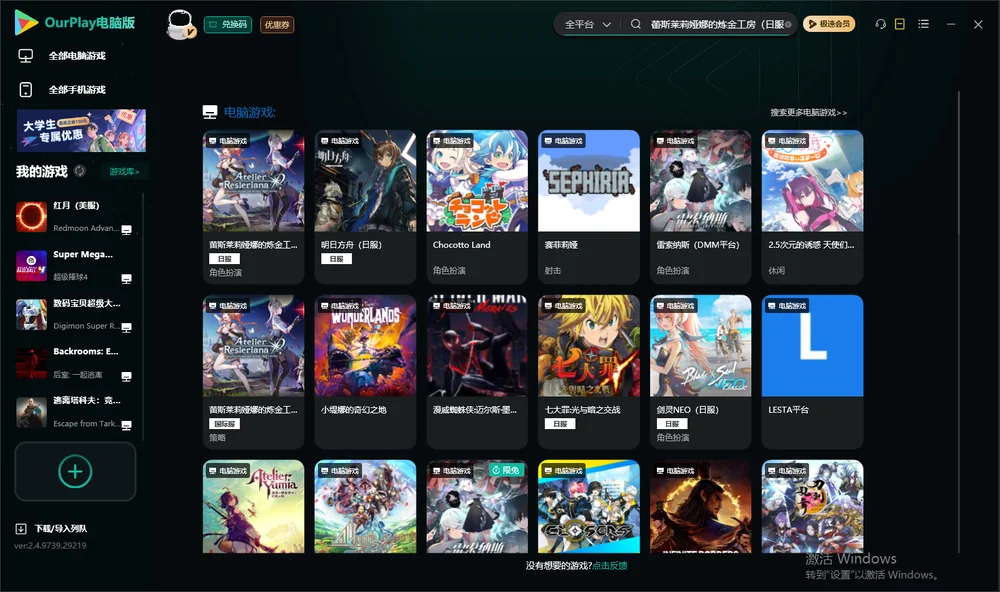Click version text ver:2.4.9739.29219

[x=50, y=546]
